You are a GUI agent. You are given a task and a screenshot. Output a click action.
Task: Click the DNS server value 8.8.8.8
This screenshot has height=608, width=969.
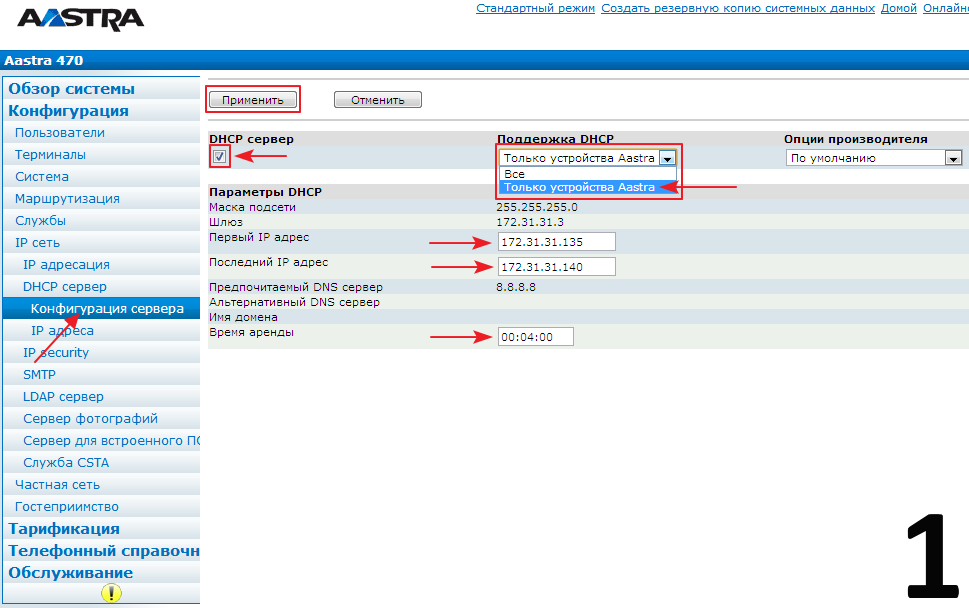point(516,287)
